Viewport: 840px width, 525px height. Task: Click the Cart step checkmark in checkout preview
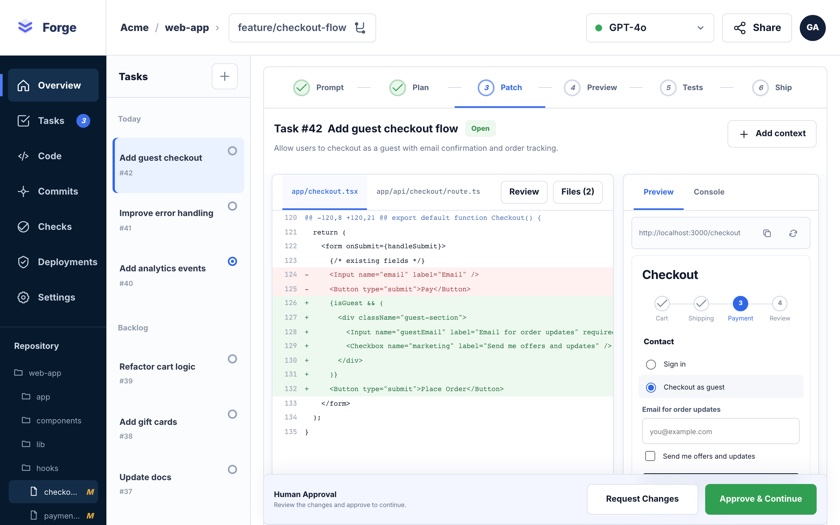[662, 303]
